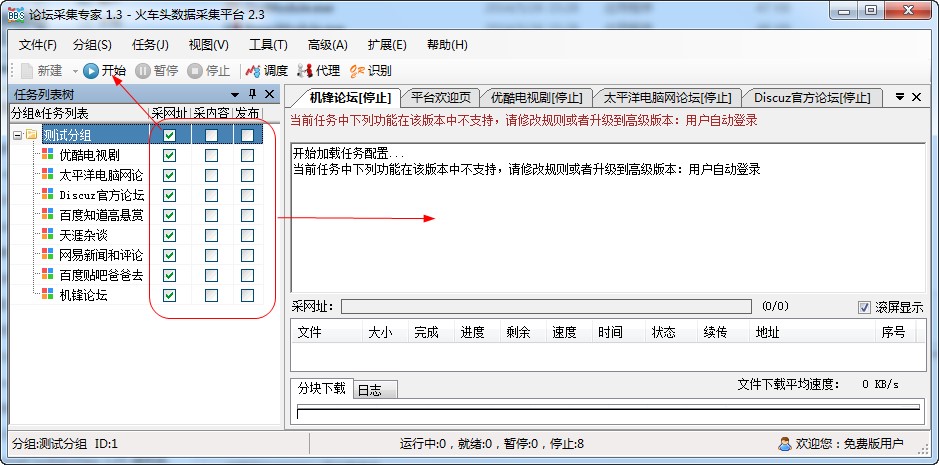The height and width of the screenshot is (465, 939).
Task: Check 发布 for Discuz官方论坛
Action: [247, 195]
